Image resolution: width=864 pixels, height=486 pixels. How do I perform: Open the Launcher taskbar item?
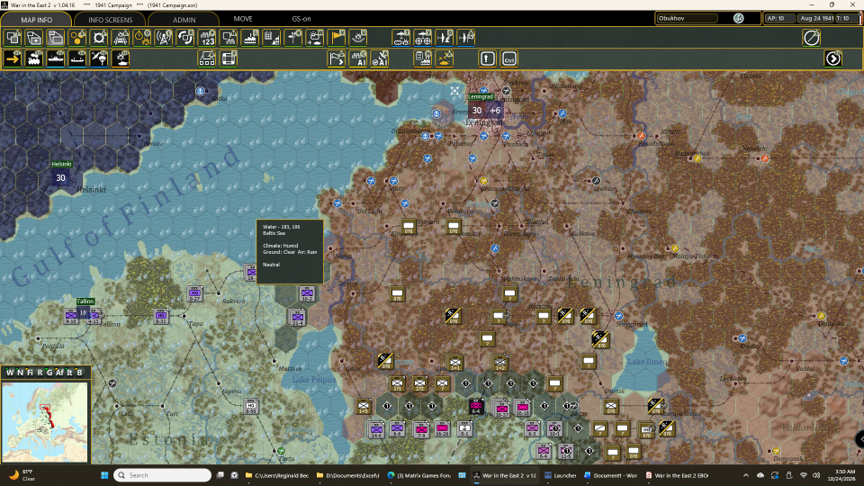[x=560, y=475]
